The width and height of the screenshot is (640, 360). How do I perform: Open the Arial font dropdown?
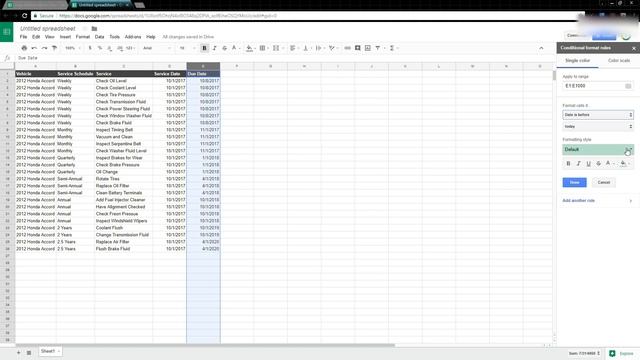pos(157,48)
